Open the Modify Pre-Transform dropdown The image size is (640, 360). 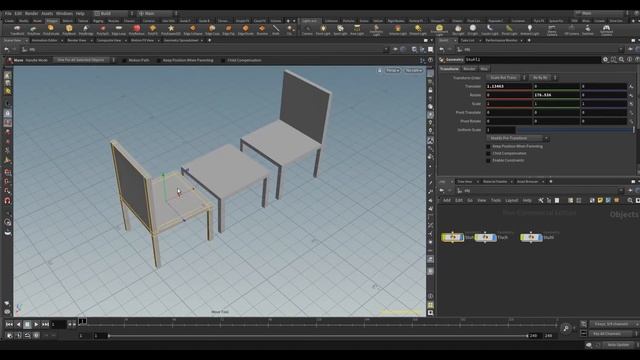click(517, 138)
